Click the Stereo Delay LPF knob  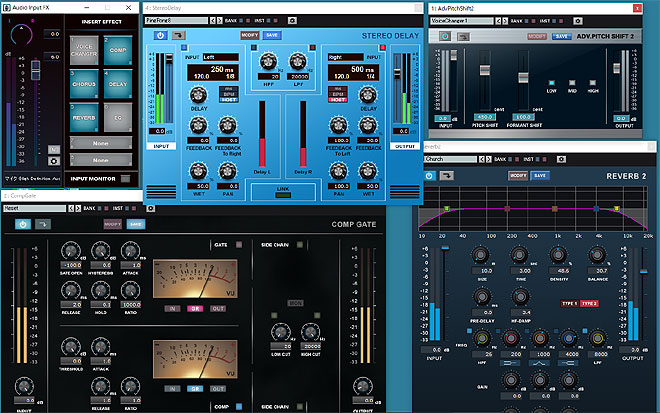(x=298, y=61)
